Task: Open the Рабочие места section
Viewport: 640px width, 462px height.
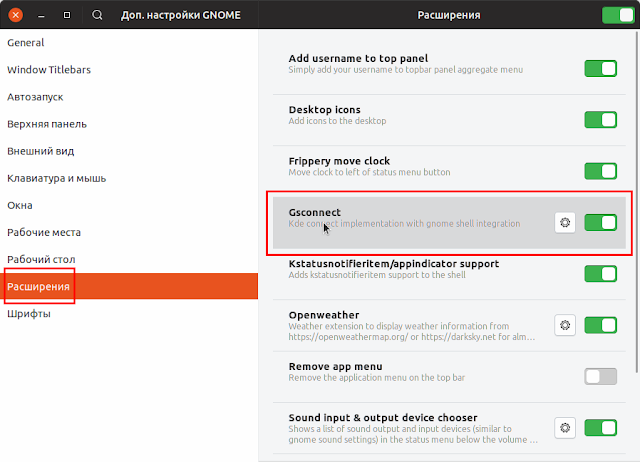Action: [x=129, y=232]
